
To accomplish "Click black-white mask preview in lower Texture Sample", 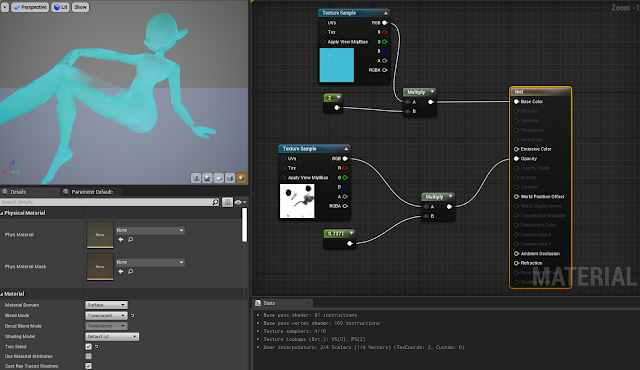I will (297, 201).
